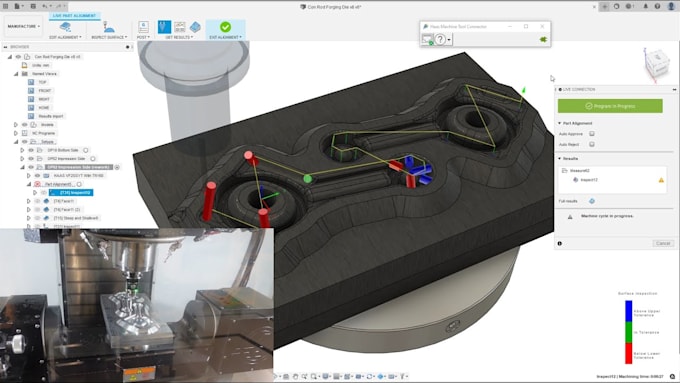
Task: Toggle visibility eye of Setups node
Action: (25, 142)
